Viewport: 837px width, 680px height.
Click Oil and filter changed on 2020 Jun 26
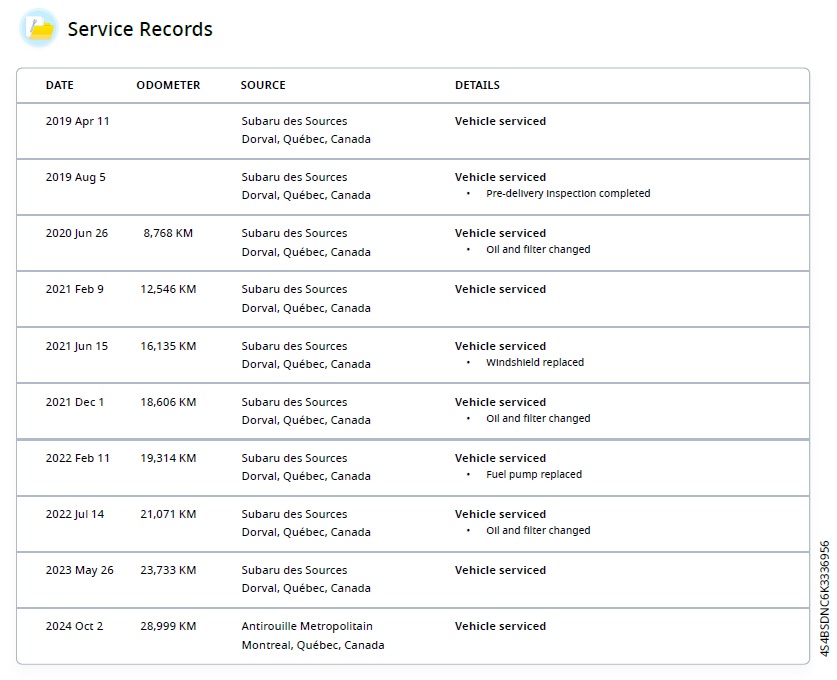pyautogui.click(x=538, y=250)
